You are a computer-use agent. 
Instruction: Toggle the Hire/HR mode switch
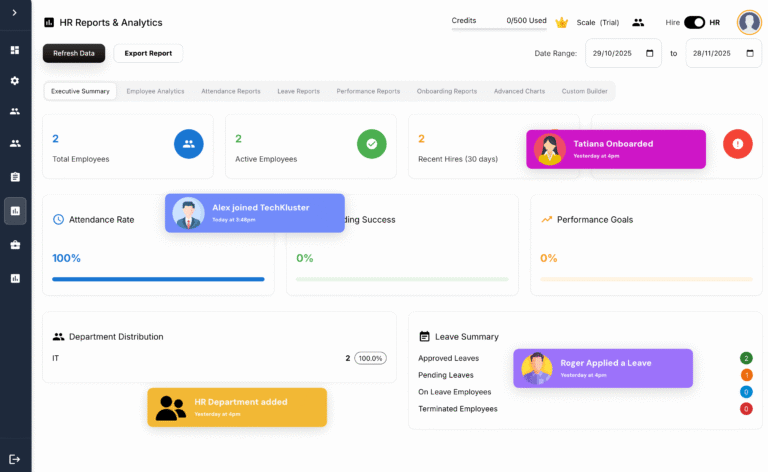click(x=694, y=22)
